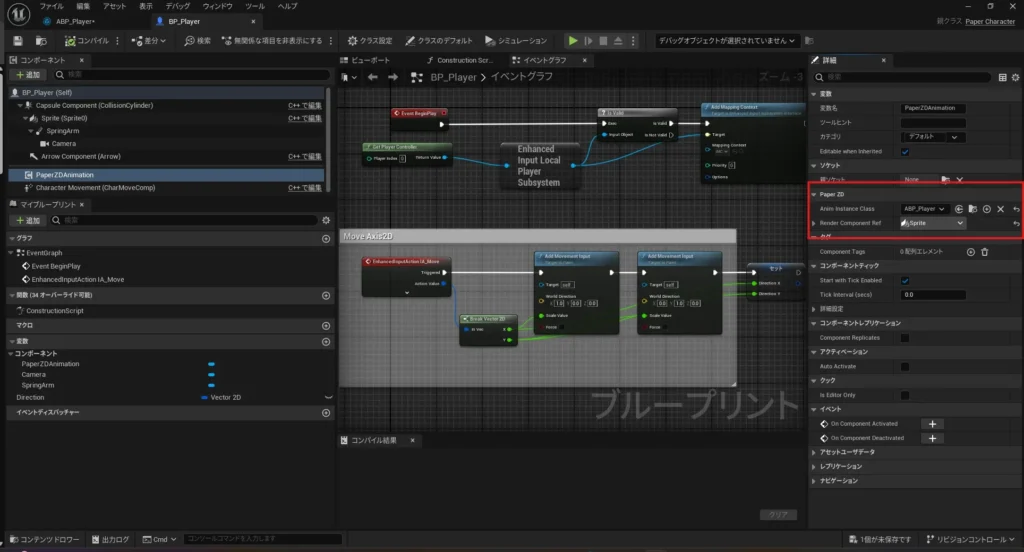Toggle Editable when Inherited checkbox

tap(904, 152)
